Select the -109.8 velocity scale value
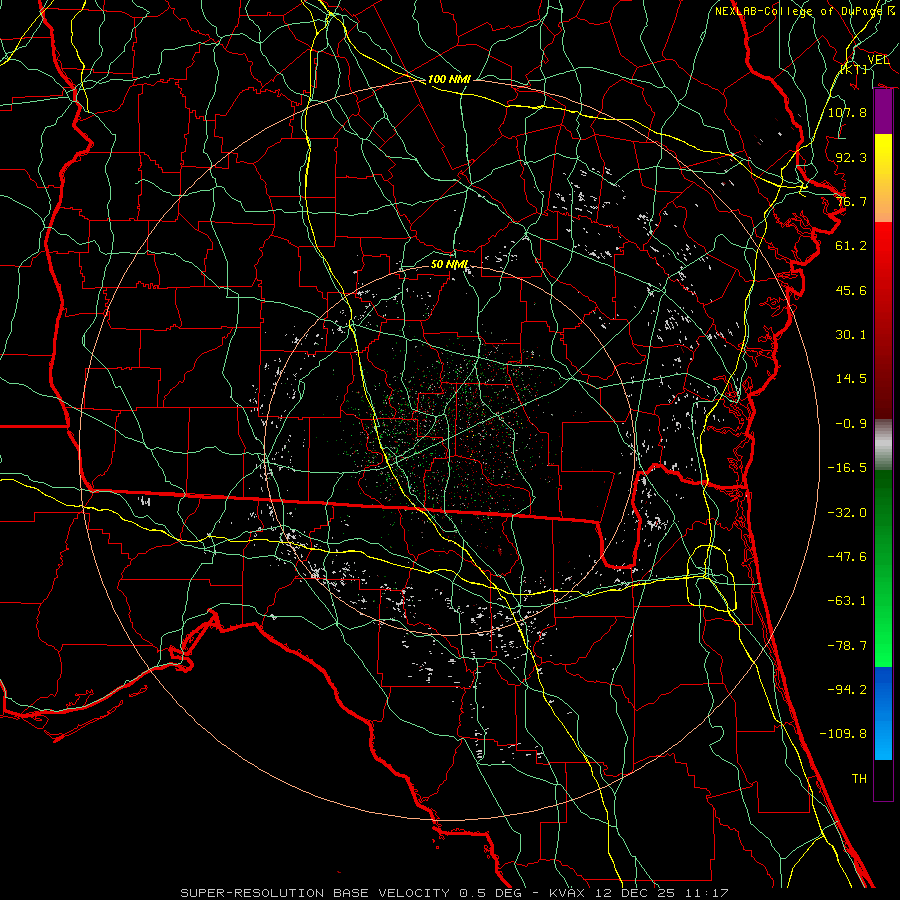This screenshot has height=900, width=900. coord(843,734)
